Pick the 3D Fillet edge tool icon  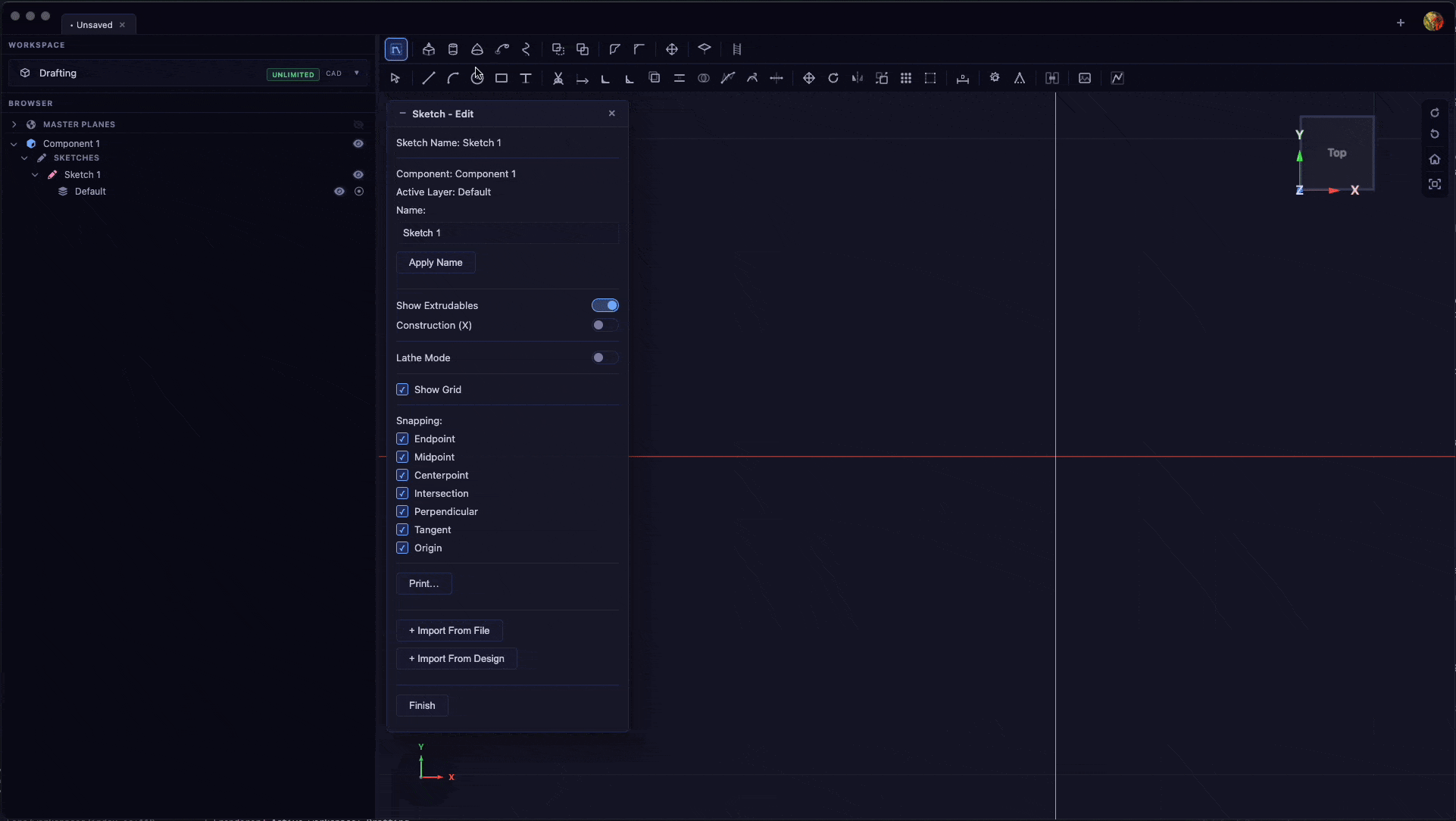pos(614,49)
